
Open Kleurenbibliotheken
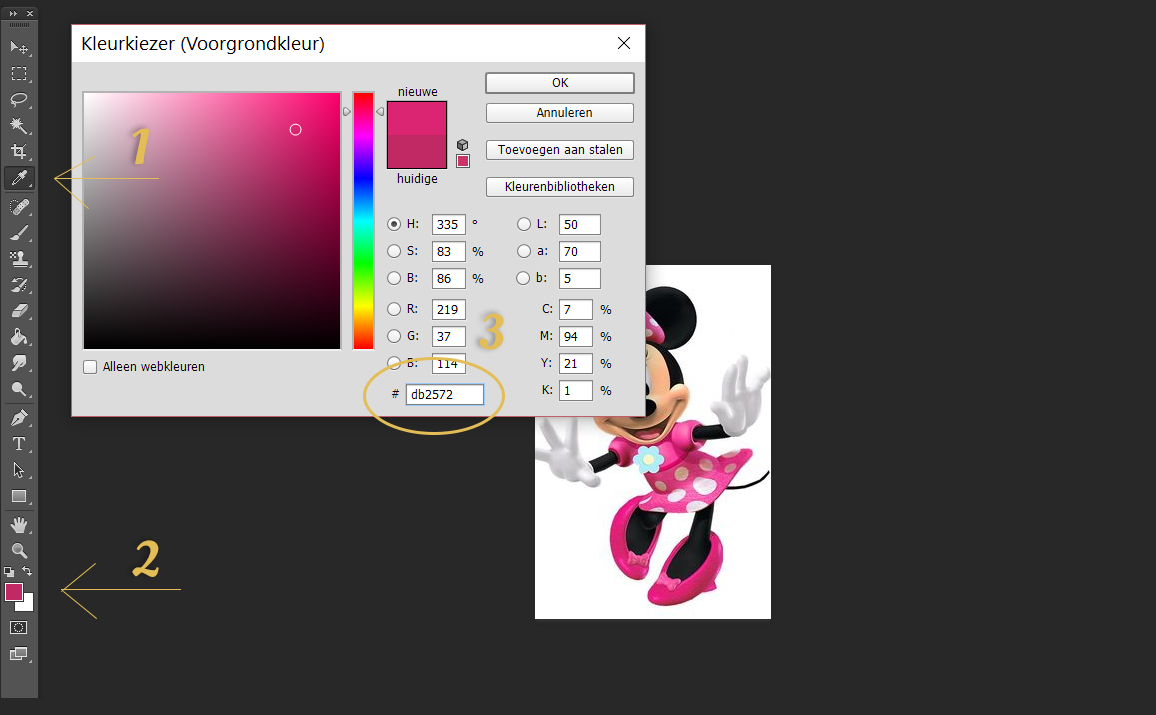pos(560,186)
